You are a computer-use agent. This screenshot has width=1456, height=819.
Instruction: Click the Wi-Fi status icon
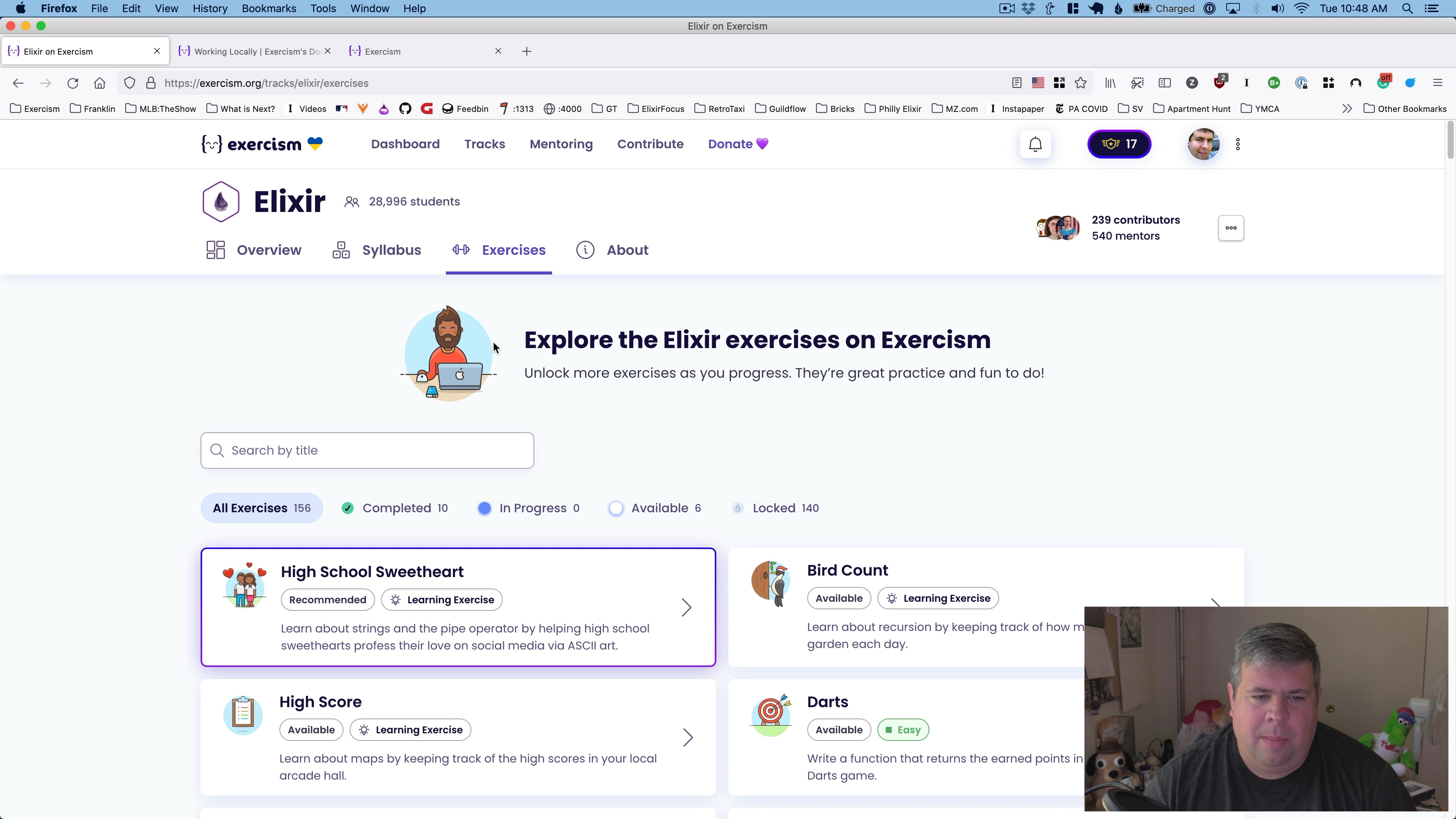pyautogui.click(x=1302, y=8)
